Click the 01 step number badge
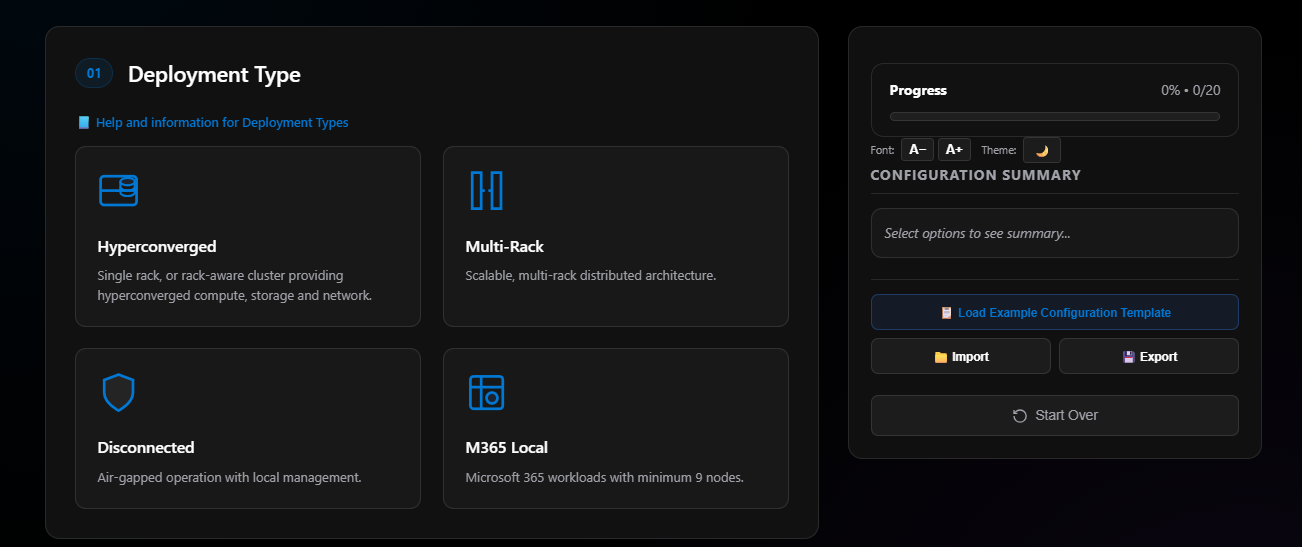This screenshot has height=547, width=1302. [94, 73]
